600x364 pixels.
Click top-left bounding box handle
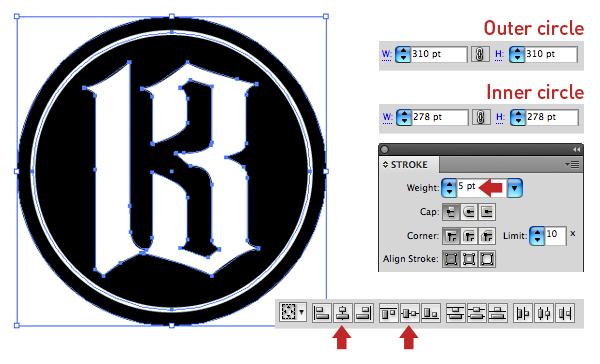pyautogui.click(x=17, y=16)
